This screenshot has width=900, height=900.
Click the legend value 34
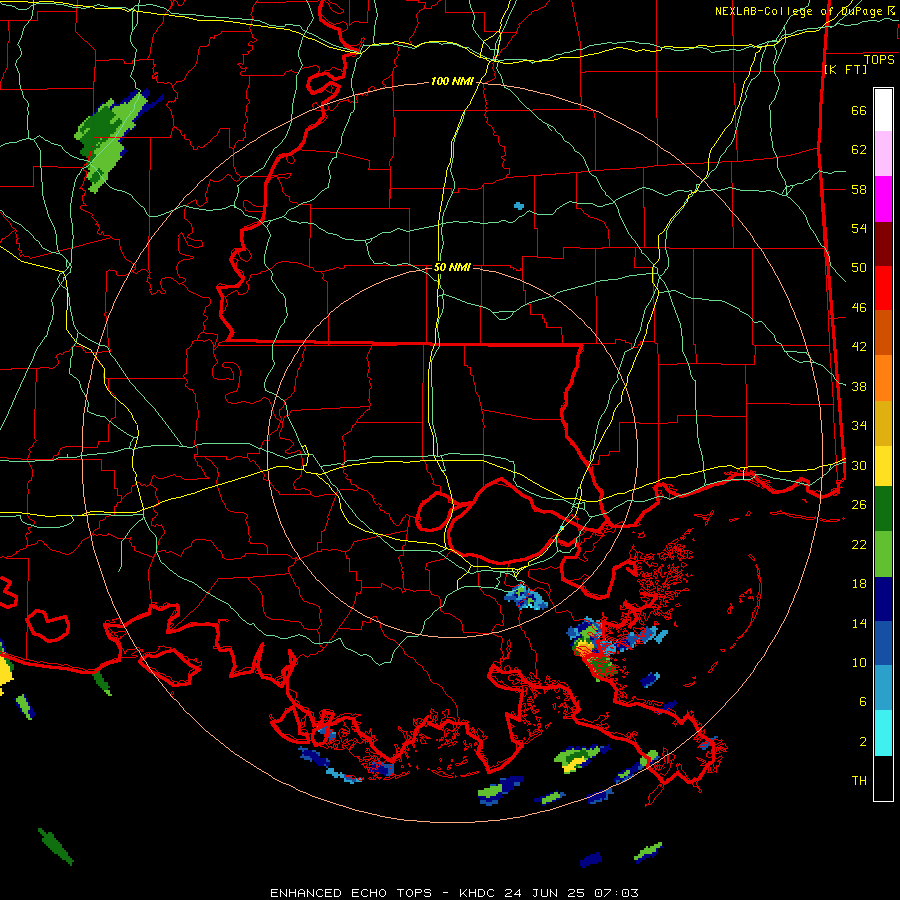click(859, 426)
